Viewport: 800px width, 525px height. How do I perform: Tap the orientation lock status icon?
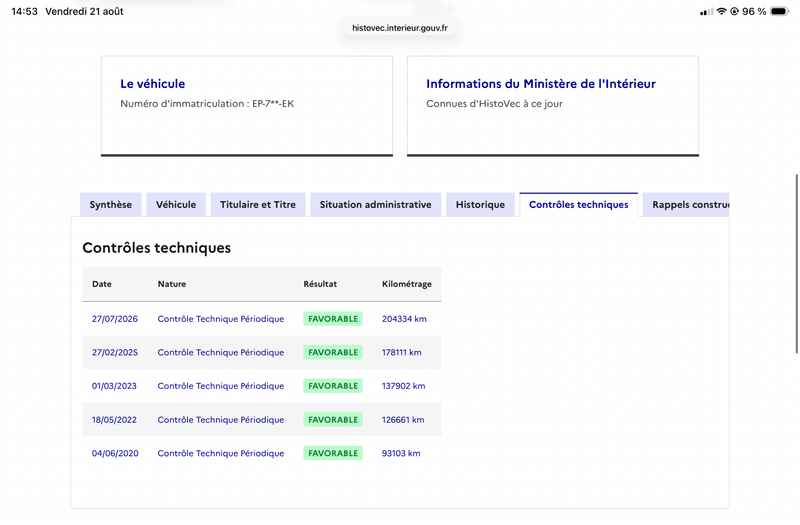click(735, 11)
